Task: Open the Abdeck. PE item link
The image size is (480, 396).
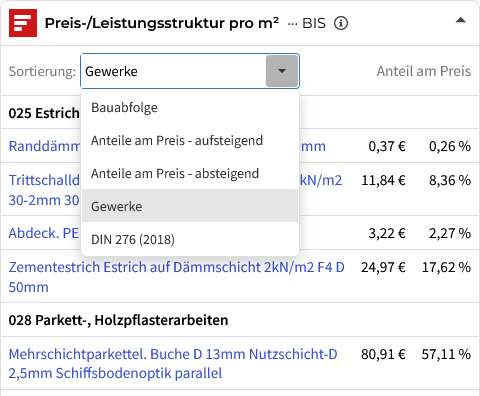Action: tap(44, 233)
